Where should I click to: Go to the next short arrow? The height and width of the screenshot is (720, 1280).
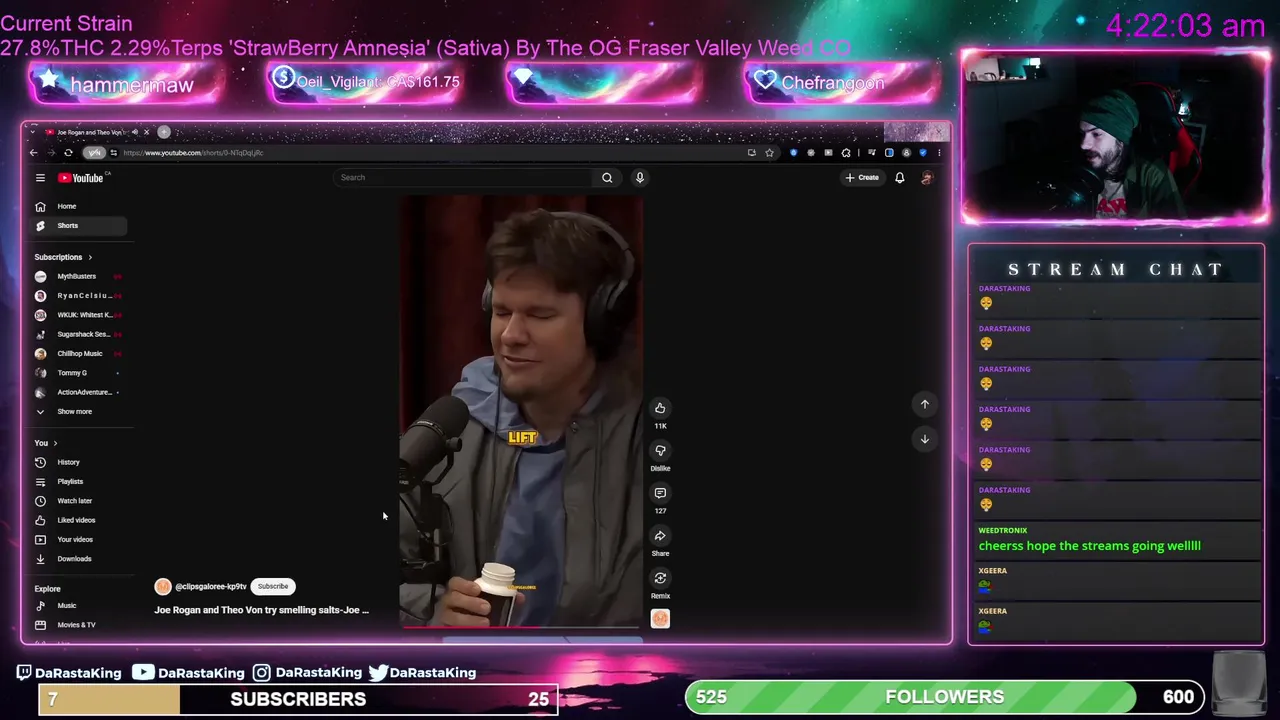pos(925,439)
